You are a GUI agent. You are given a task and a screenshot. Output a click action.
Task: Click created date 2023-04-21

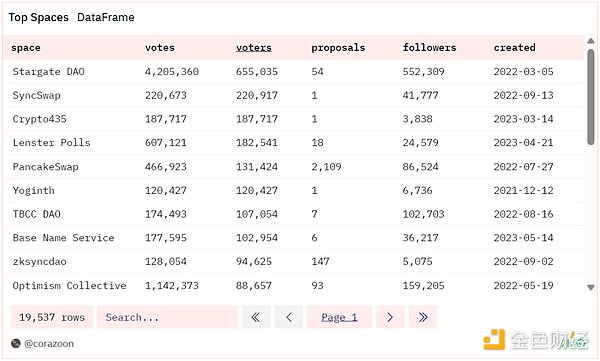(523, 143)
